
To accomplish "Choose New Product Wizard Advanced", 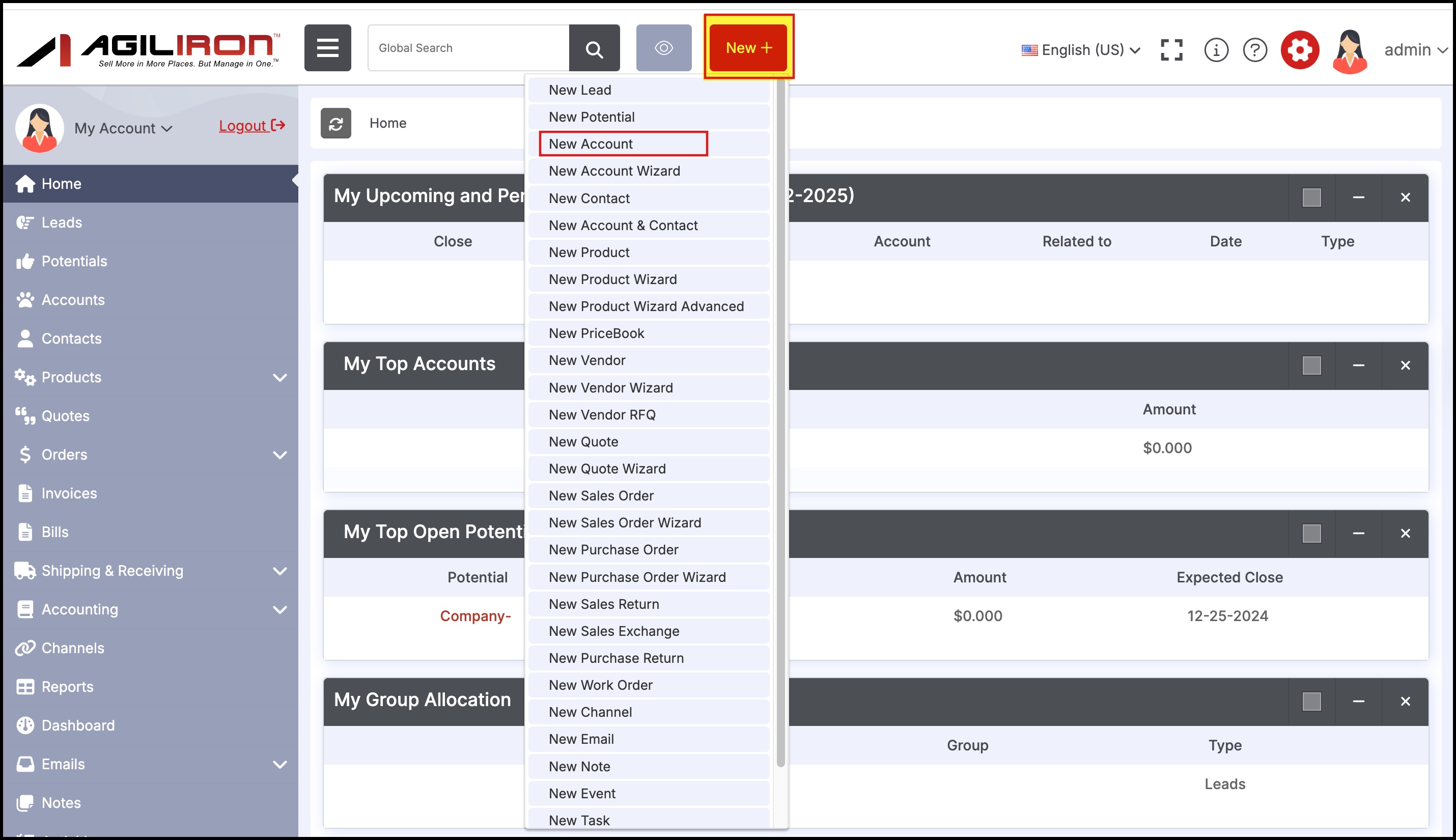I will (649, 306).
